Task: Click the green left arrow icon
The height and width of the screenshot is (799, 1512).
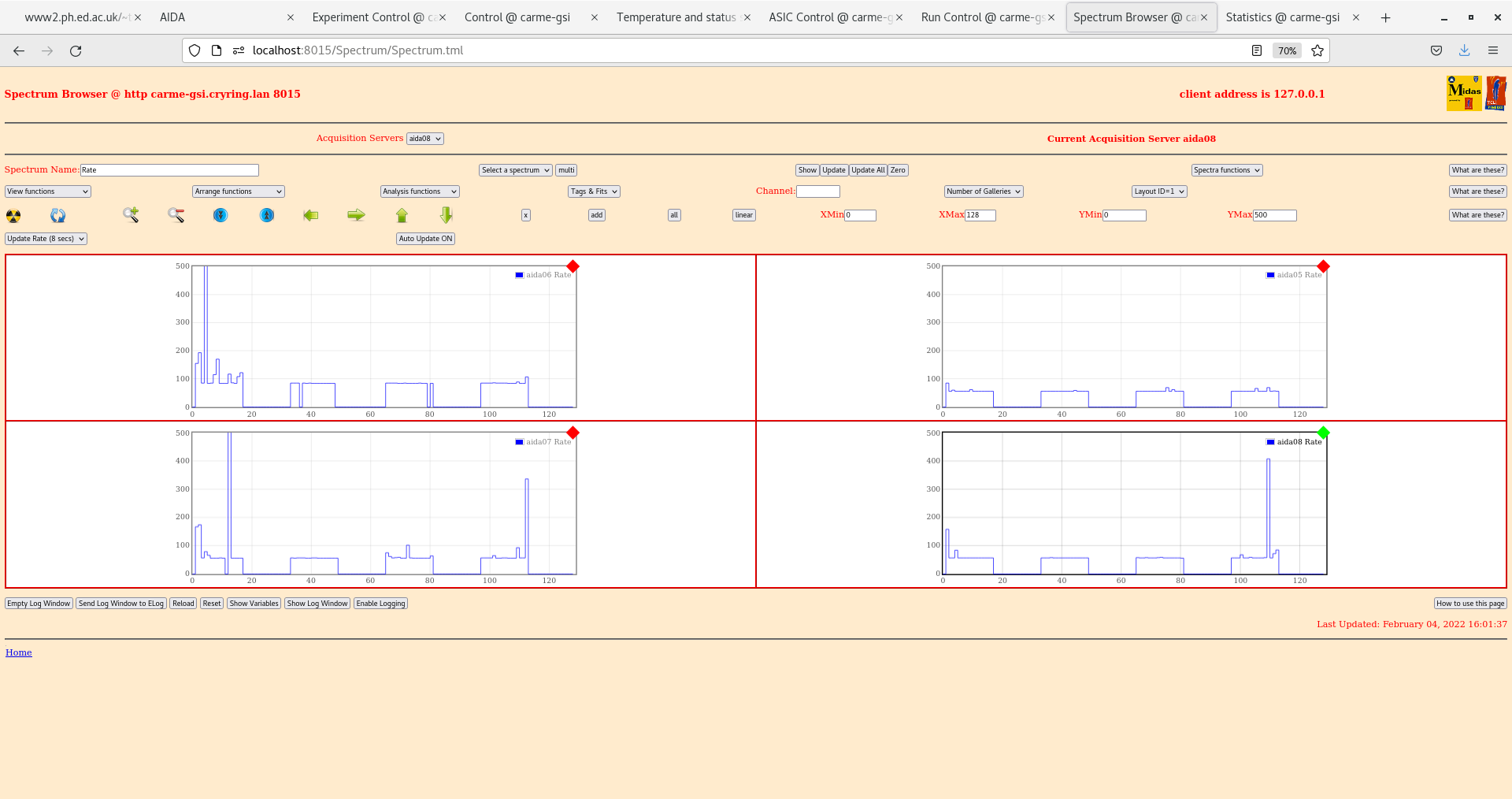Action: 311,215
